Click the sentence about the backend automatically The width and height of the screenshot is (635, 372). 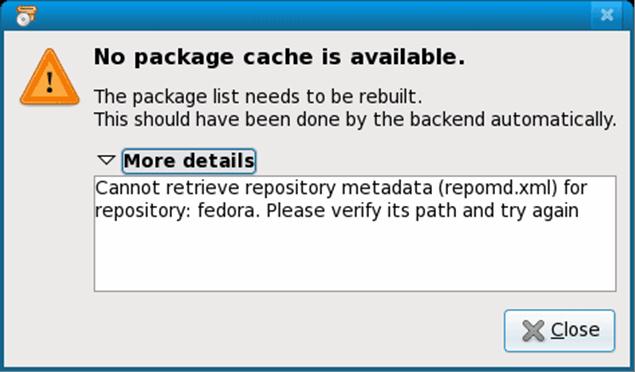355,120
